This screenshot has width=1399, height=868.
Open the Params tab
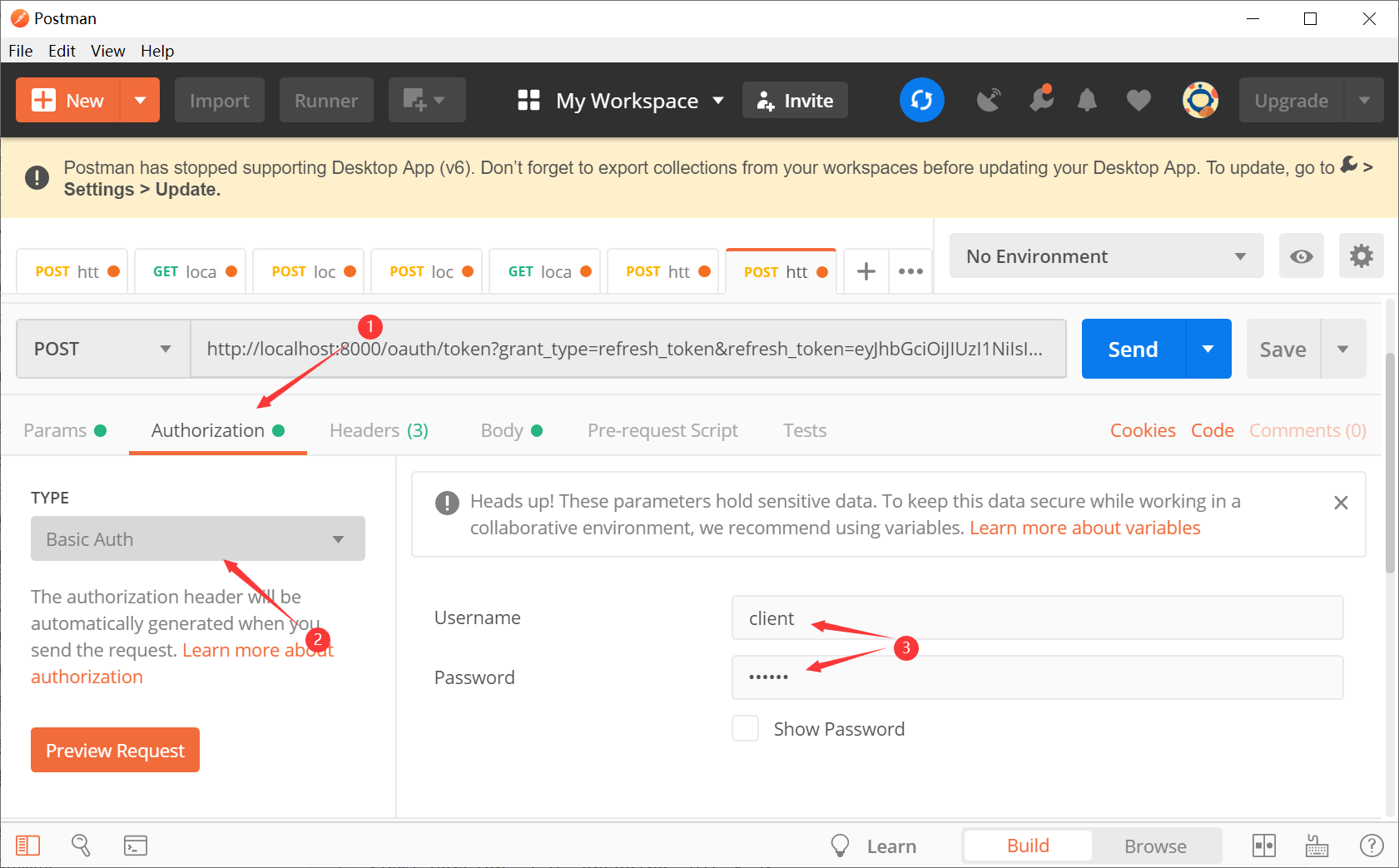click(x=65, y=430)
